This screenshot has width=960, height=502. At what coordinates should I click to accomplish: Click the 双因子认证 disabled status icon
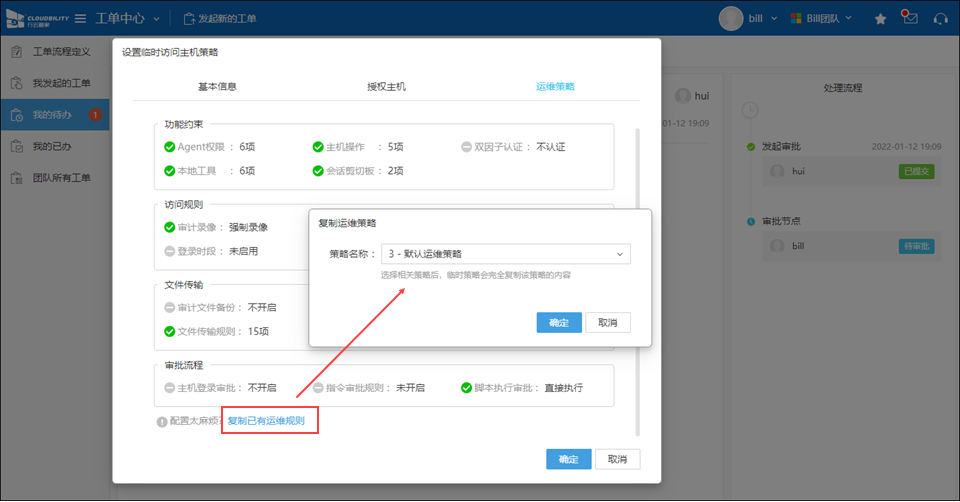click(x=466, y=147)
